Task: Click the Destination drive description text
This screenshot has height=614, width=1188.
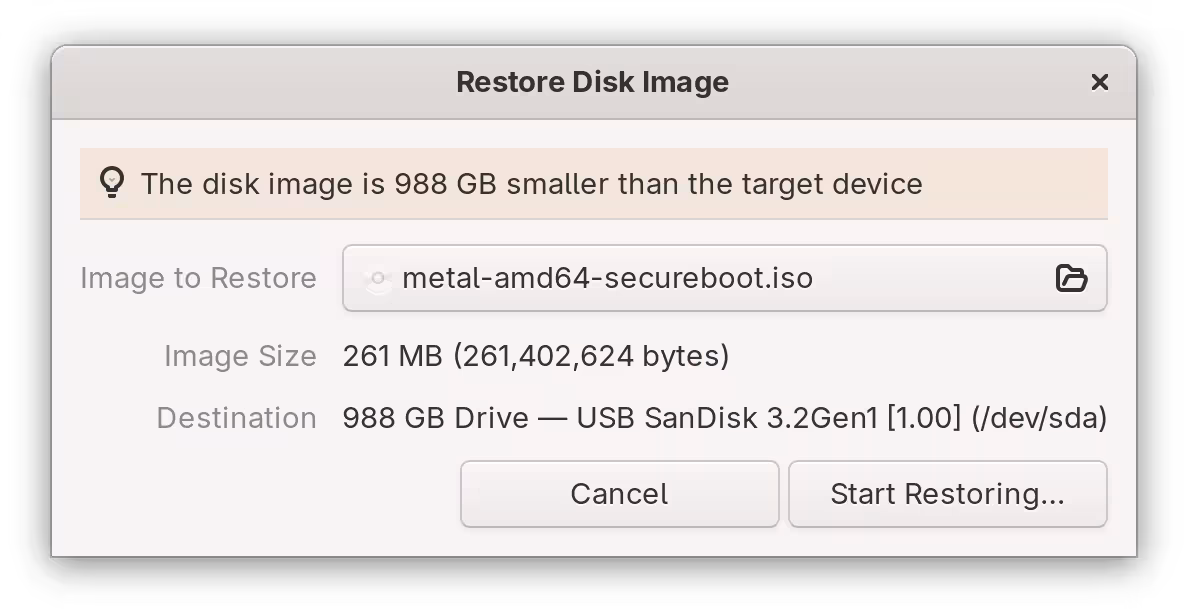Action: pyautogui.click(x=724, y=418)
